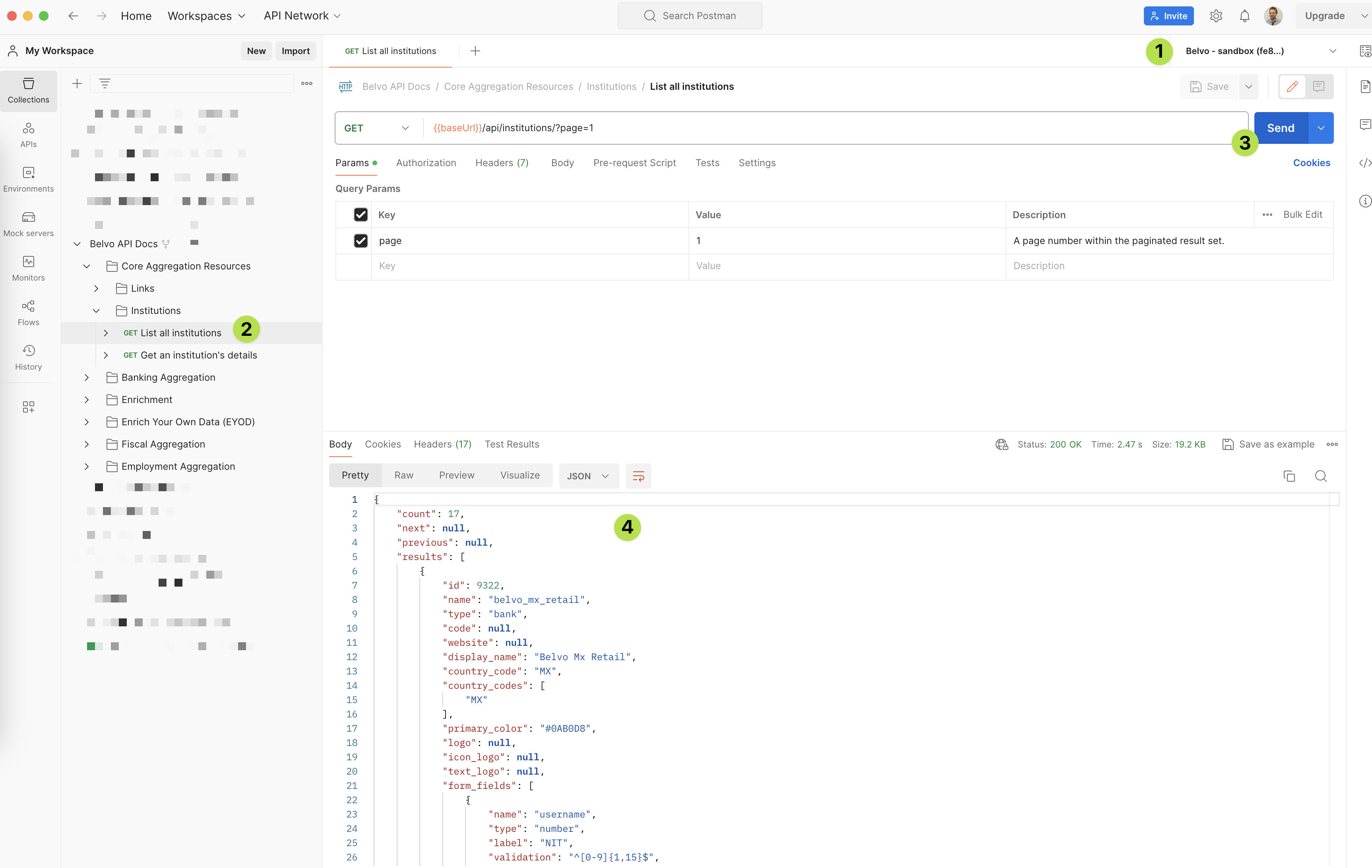
Task: Create a new collection with plus icon
Action: (x=77, y=84)
